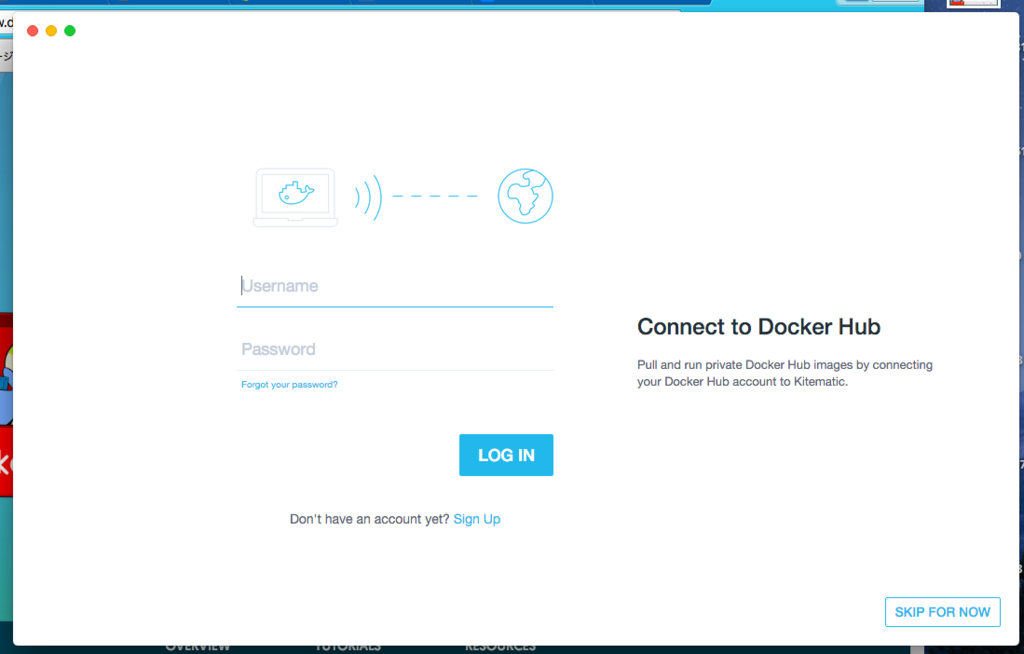Open the Forgot your password link
This screenshot has width=1024, height=654.
point(289,385)
